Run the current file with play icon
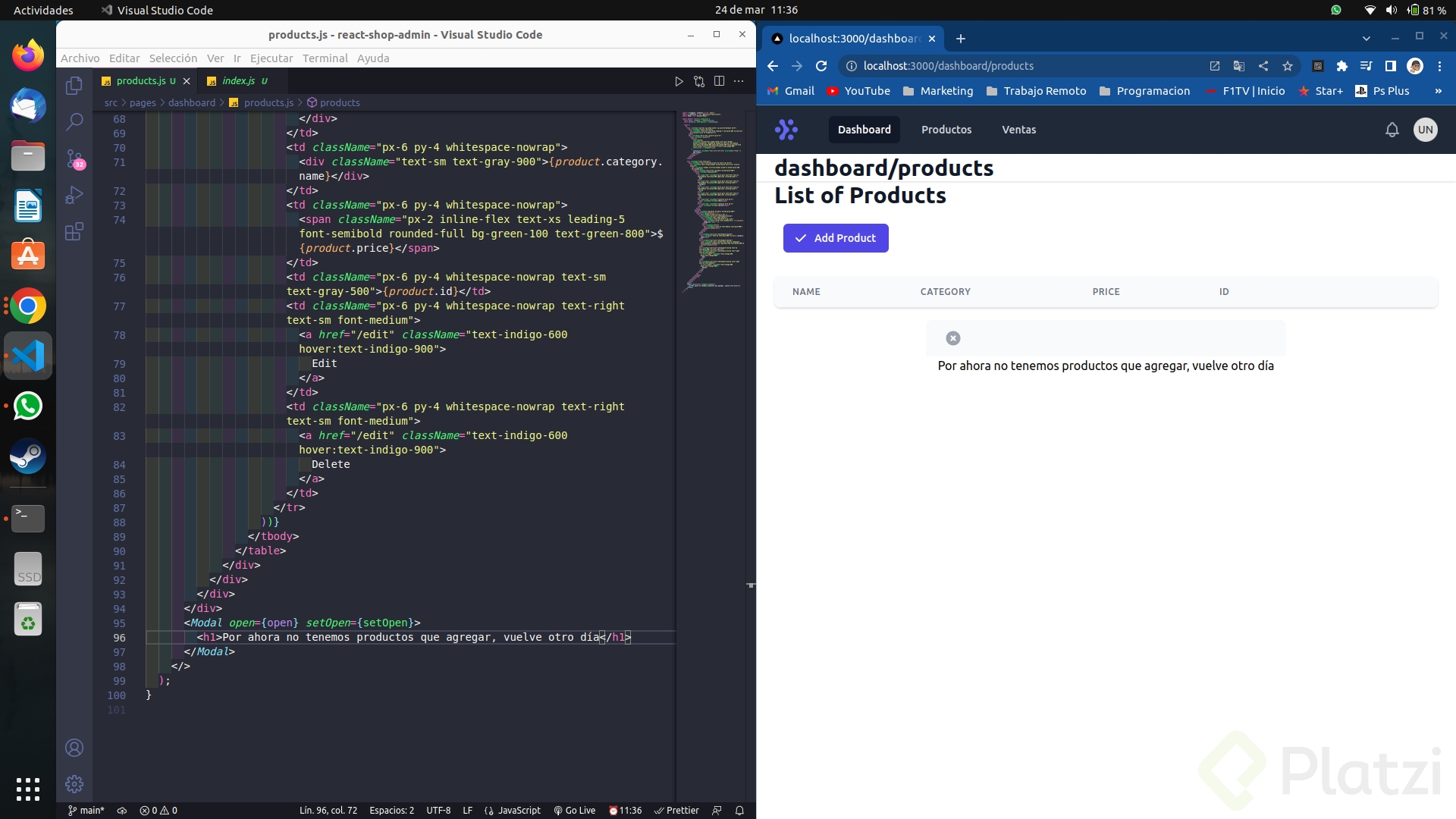 click(x=679, y=81)
